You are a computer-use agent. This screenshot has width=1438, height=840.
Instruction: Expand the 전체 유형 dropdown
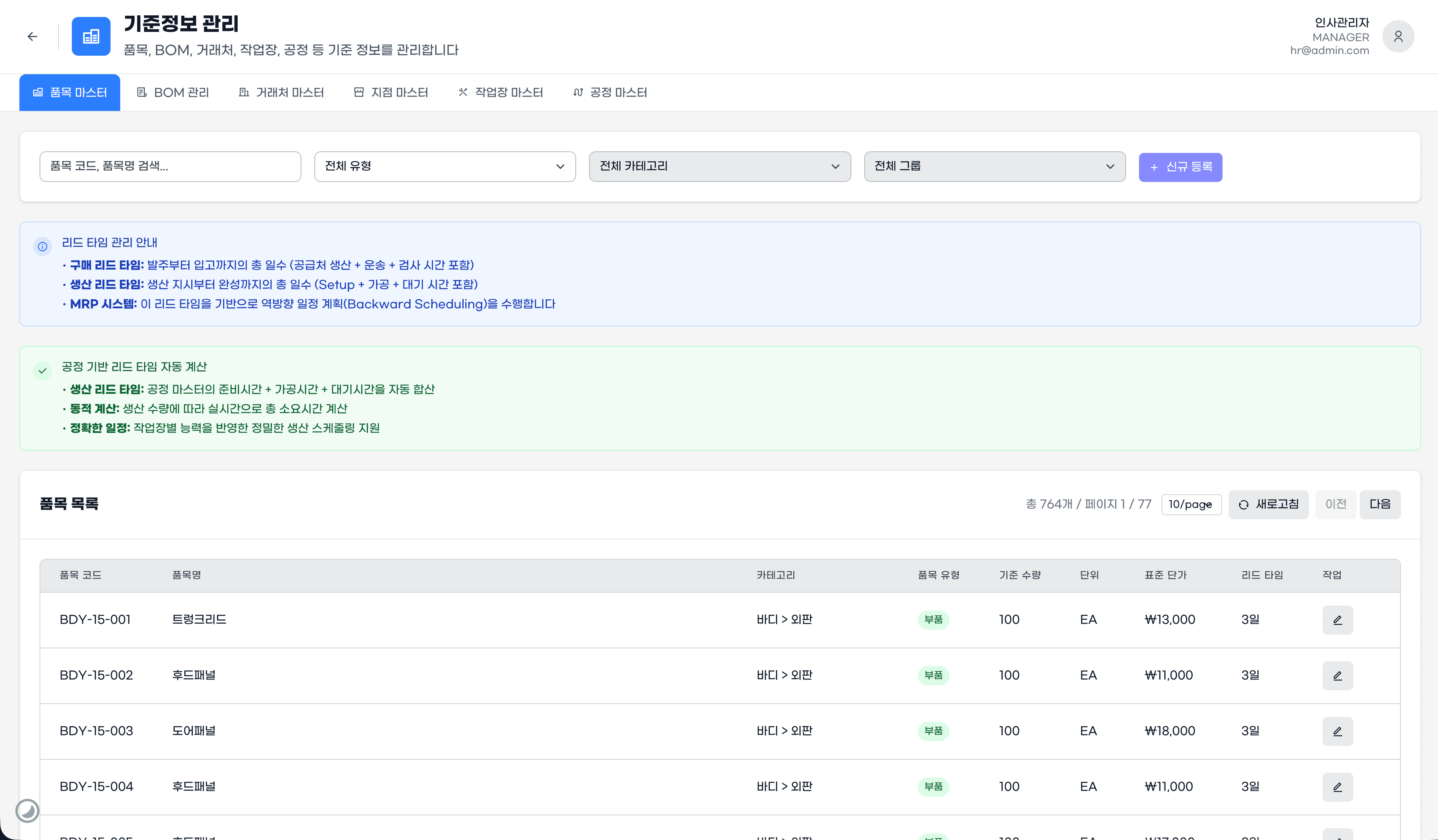point(445,167)
